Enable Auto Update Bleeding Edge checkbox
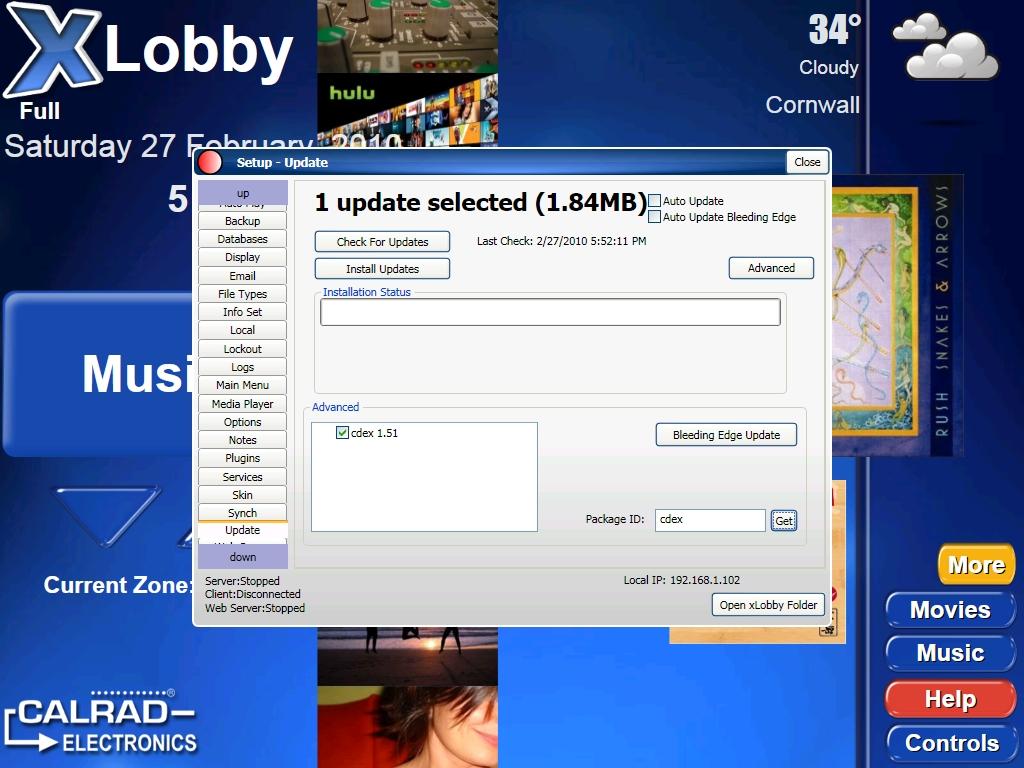 (654, 217)
